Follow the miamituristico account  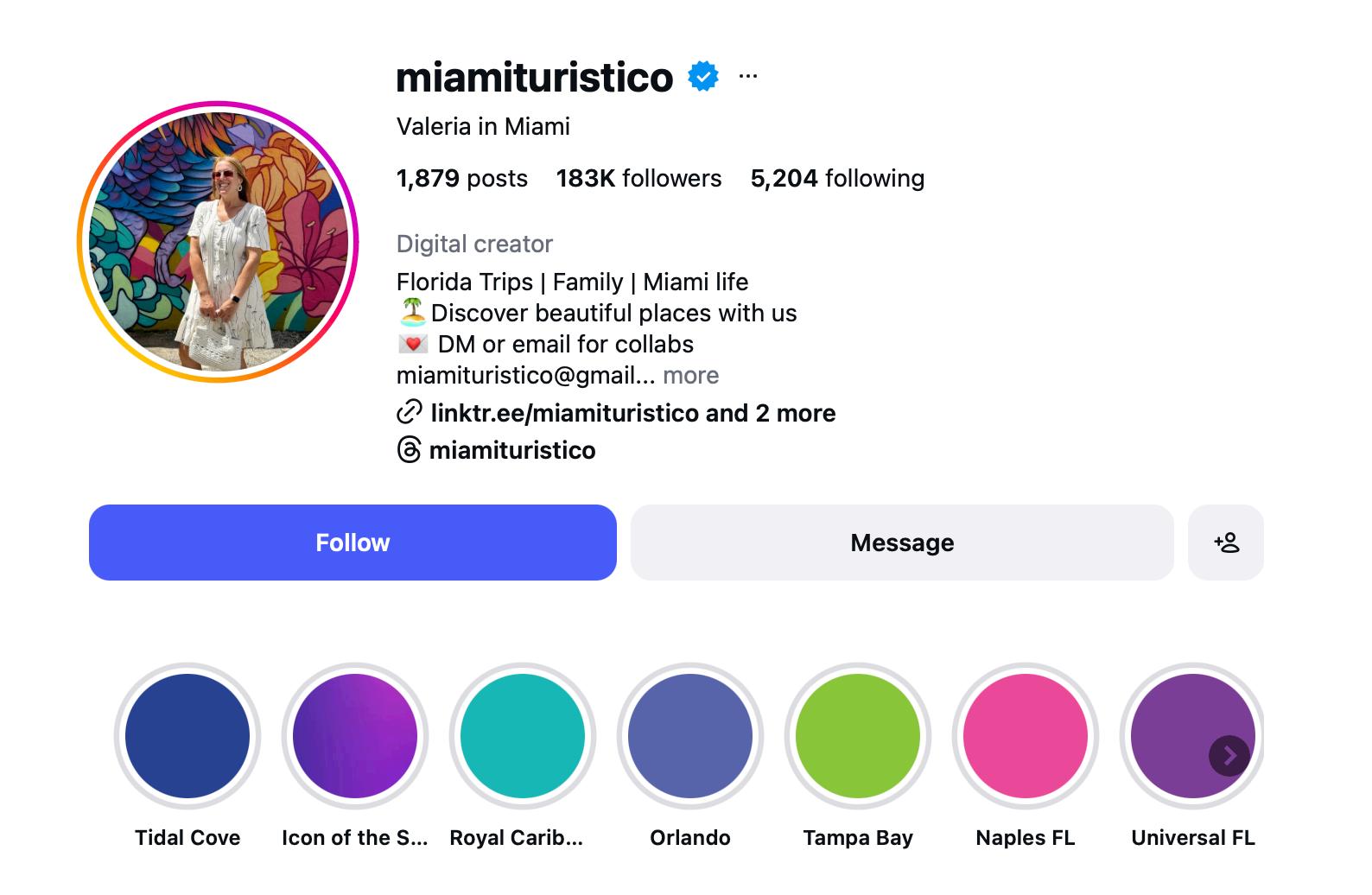click(353, 543)
